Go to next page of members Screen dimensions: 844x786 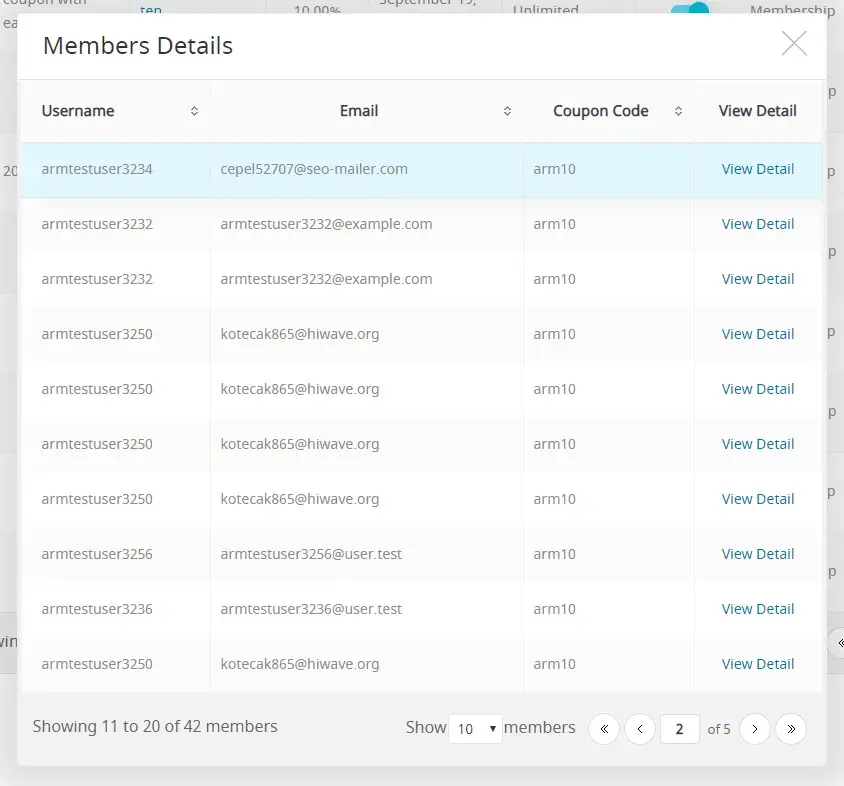pyautogui.click(x=755, y=729)
